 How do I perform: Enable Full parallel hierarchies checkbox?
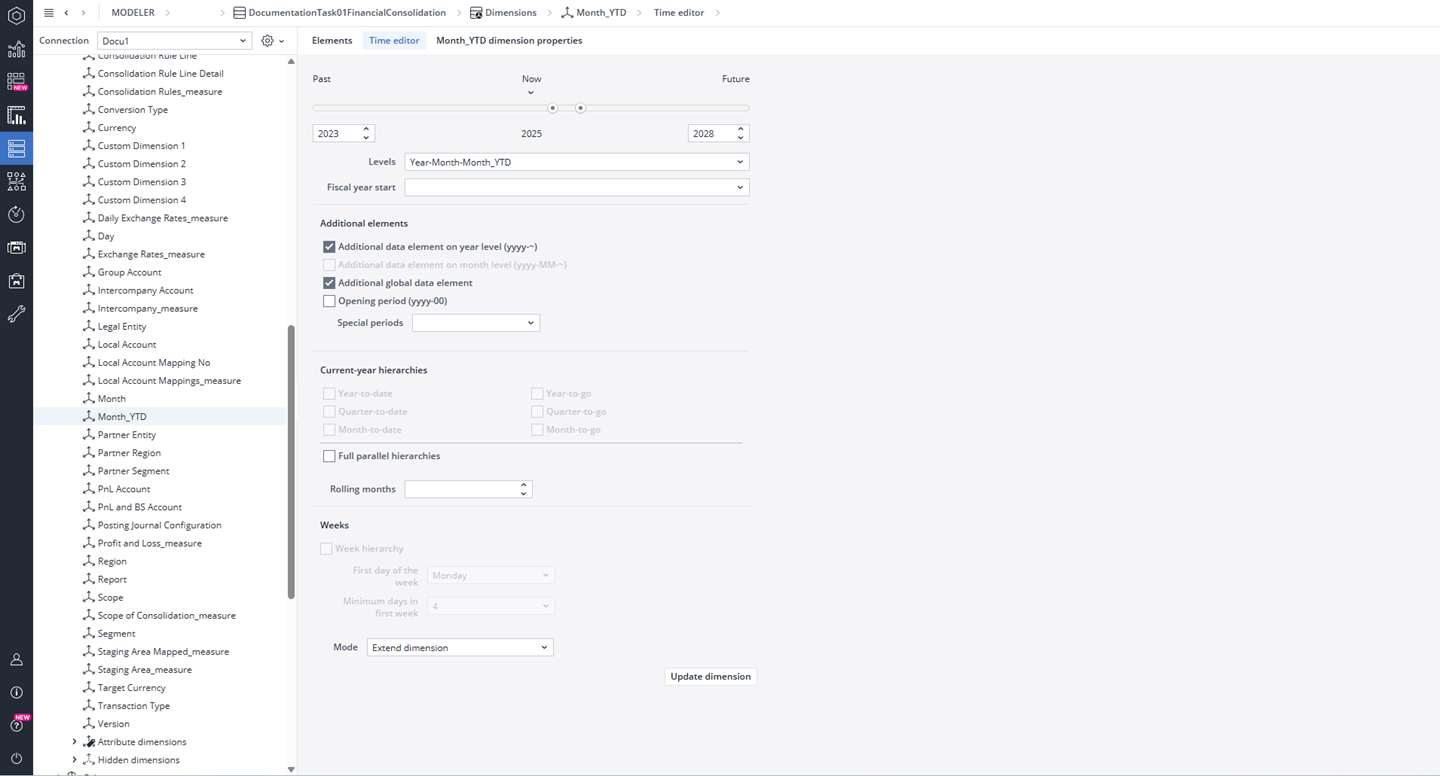[x=329, y=456]
